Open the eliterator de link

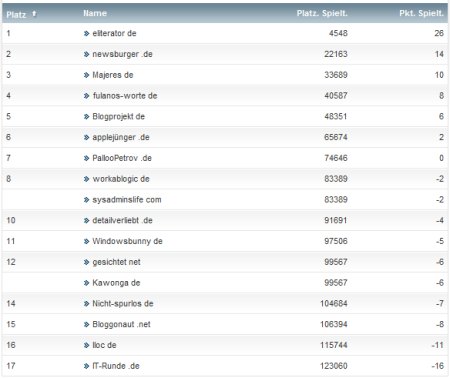click(x=114, y=33)
